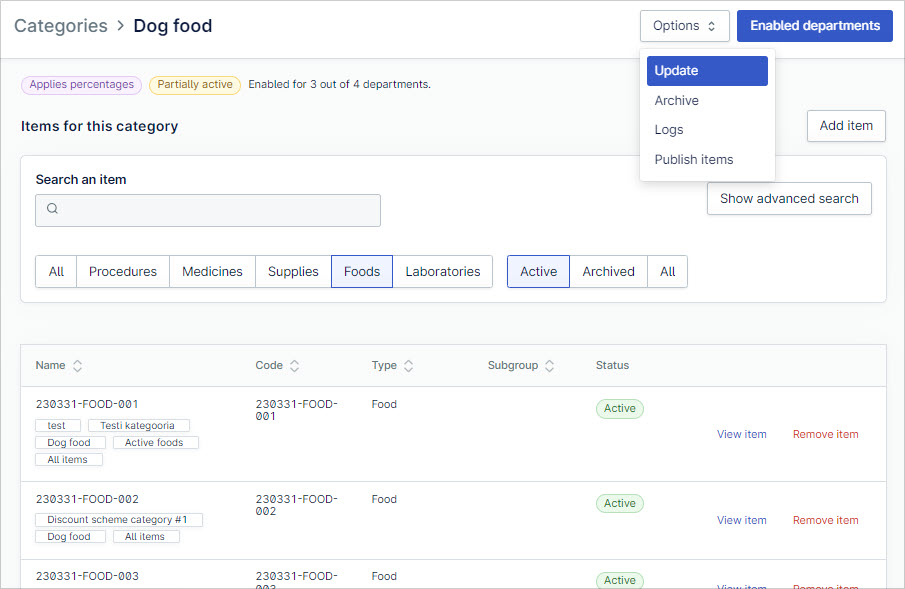Show All statuses filter
This screenshot has height=589, width=905.
pos(668,271)
